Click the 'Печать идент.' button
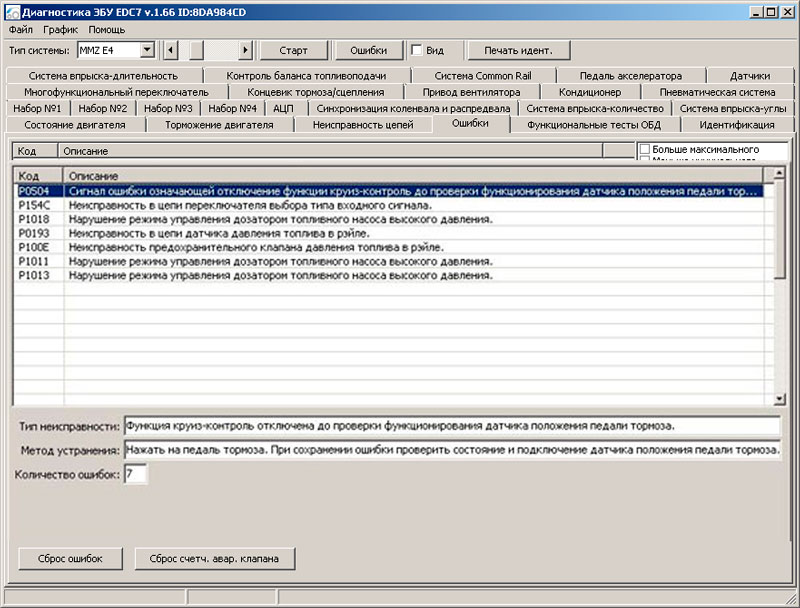Screen dimensions: 800x608 tap(518, 50)
